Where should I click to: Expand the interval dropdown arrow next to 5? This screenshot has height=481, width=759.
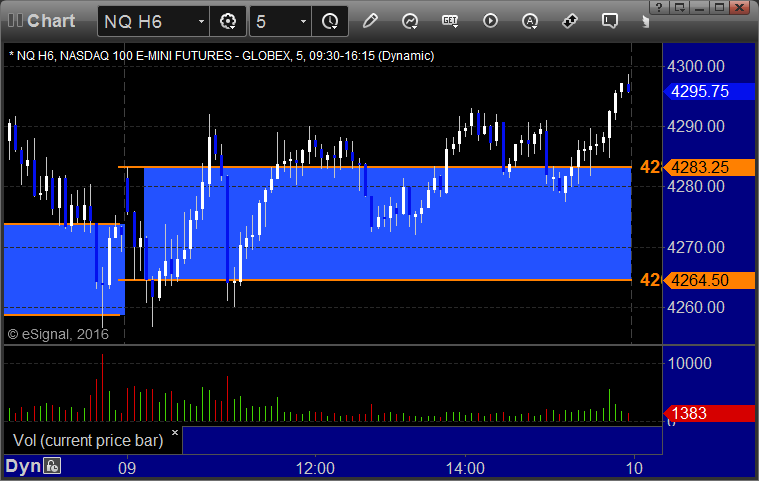304,22
